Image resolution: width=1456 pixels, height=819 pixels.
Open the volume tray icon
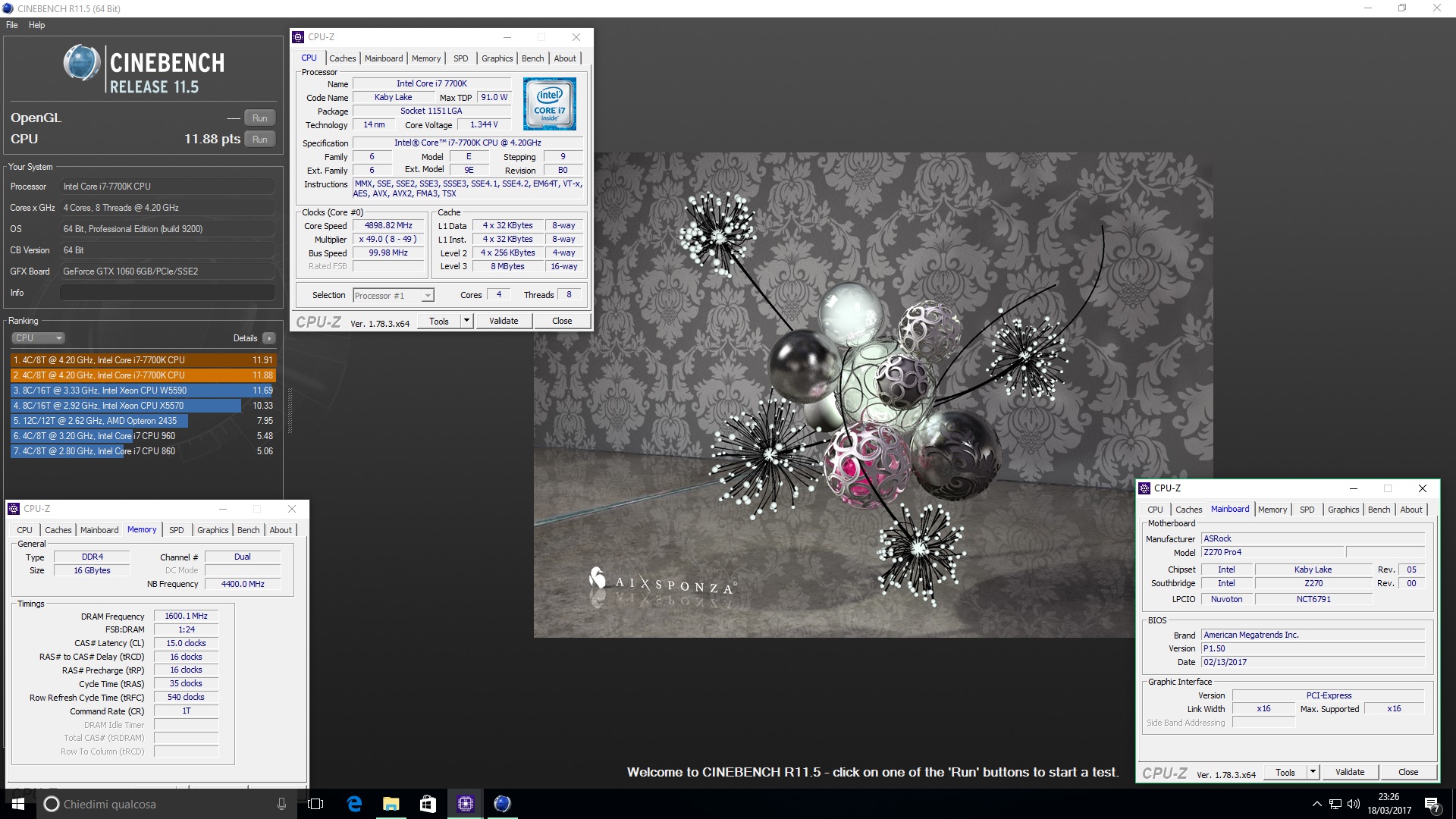tap(1354, 804)
